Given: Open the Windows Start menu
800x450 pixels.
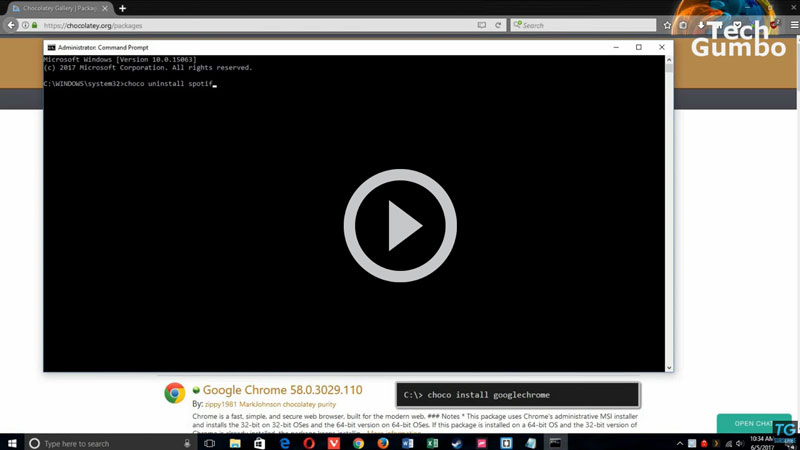Looking at the screenshot, I should click(x=12, y=443).
